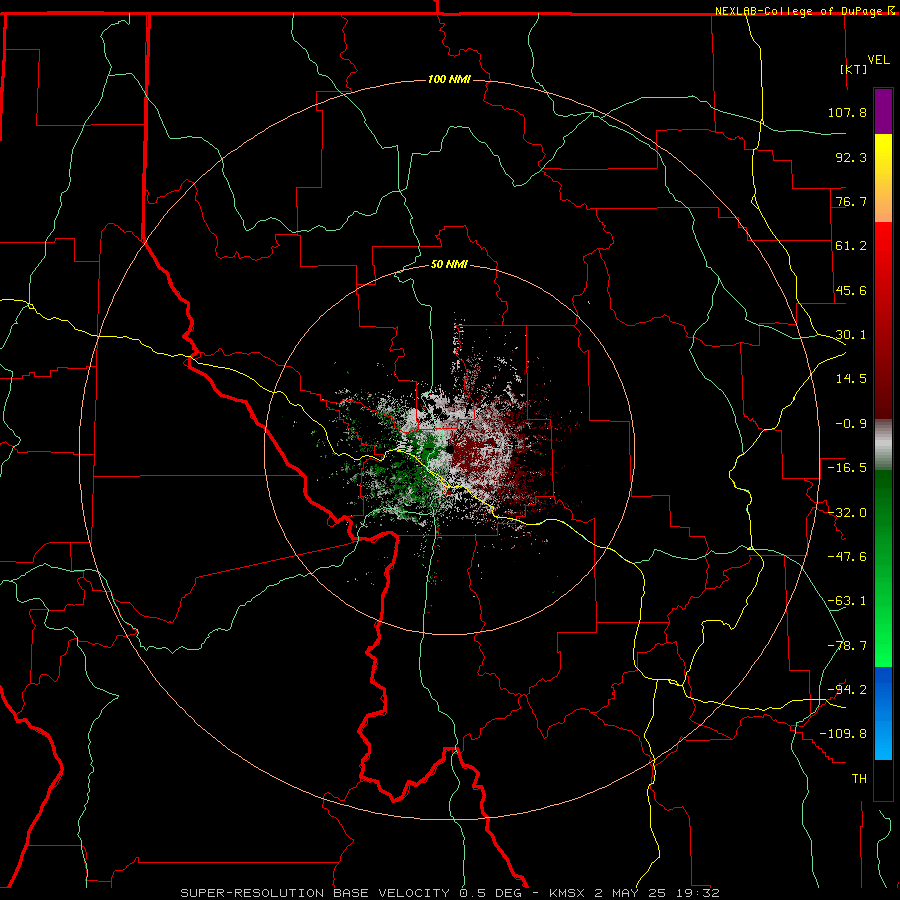Click the blue segment of the color bar
Image resolution: width=900 pixels, height=900 pixels.
[883, 713]
